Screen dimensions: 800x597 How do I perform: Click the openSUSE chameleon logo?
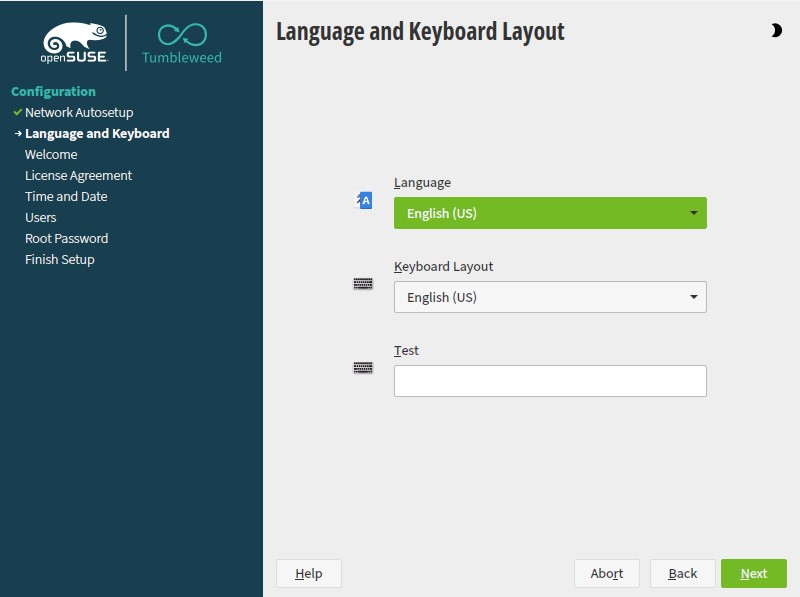click(73, 42)
